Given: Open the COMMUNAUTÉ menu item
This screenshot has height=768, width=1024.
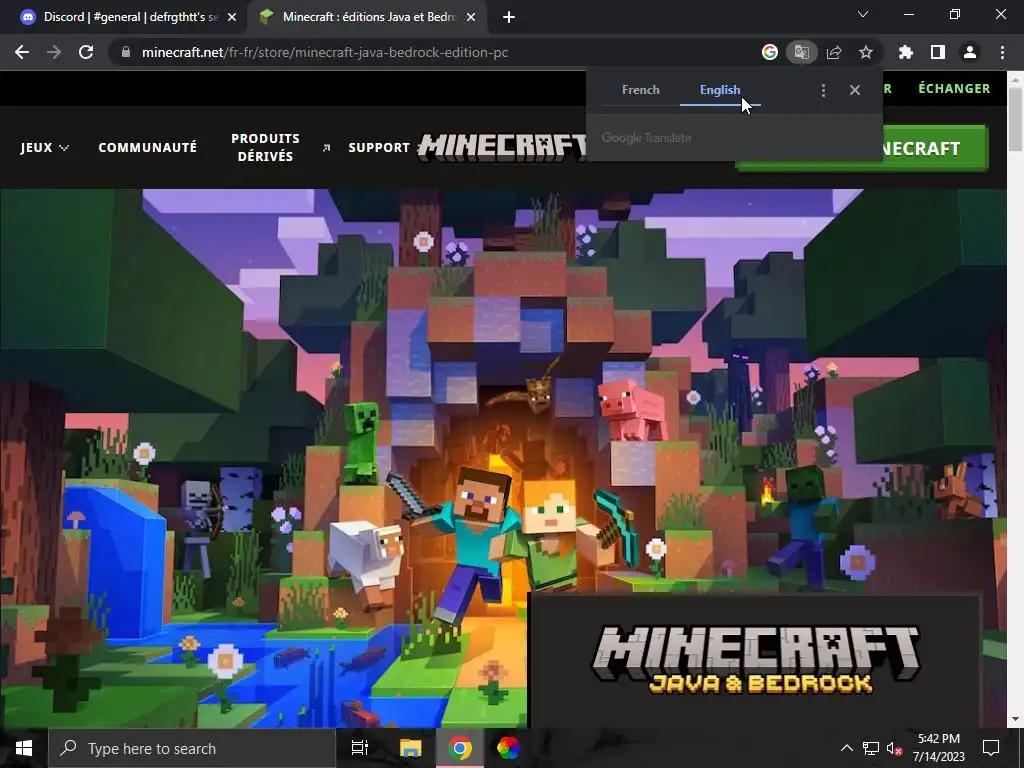Looking at the screenshot, I should [148, 148].
